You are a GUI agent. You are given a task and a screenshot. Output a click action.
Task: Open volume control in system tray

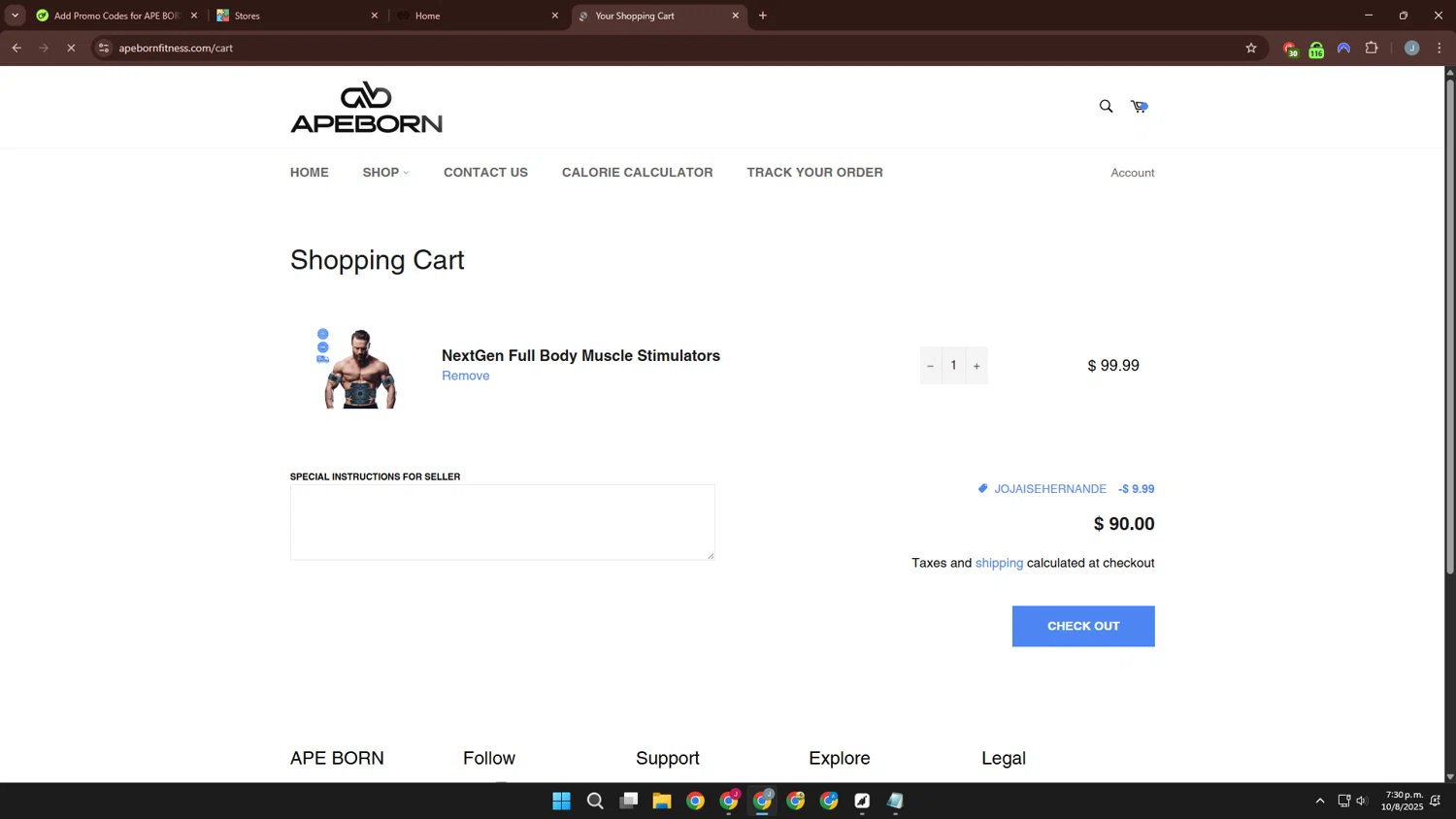click(1362, 801)
